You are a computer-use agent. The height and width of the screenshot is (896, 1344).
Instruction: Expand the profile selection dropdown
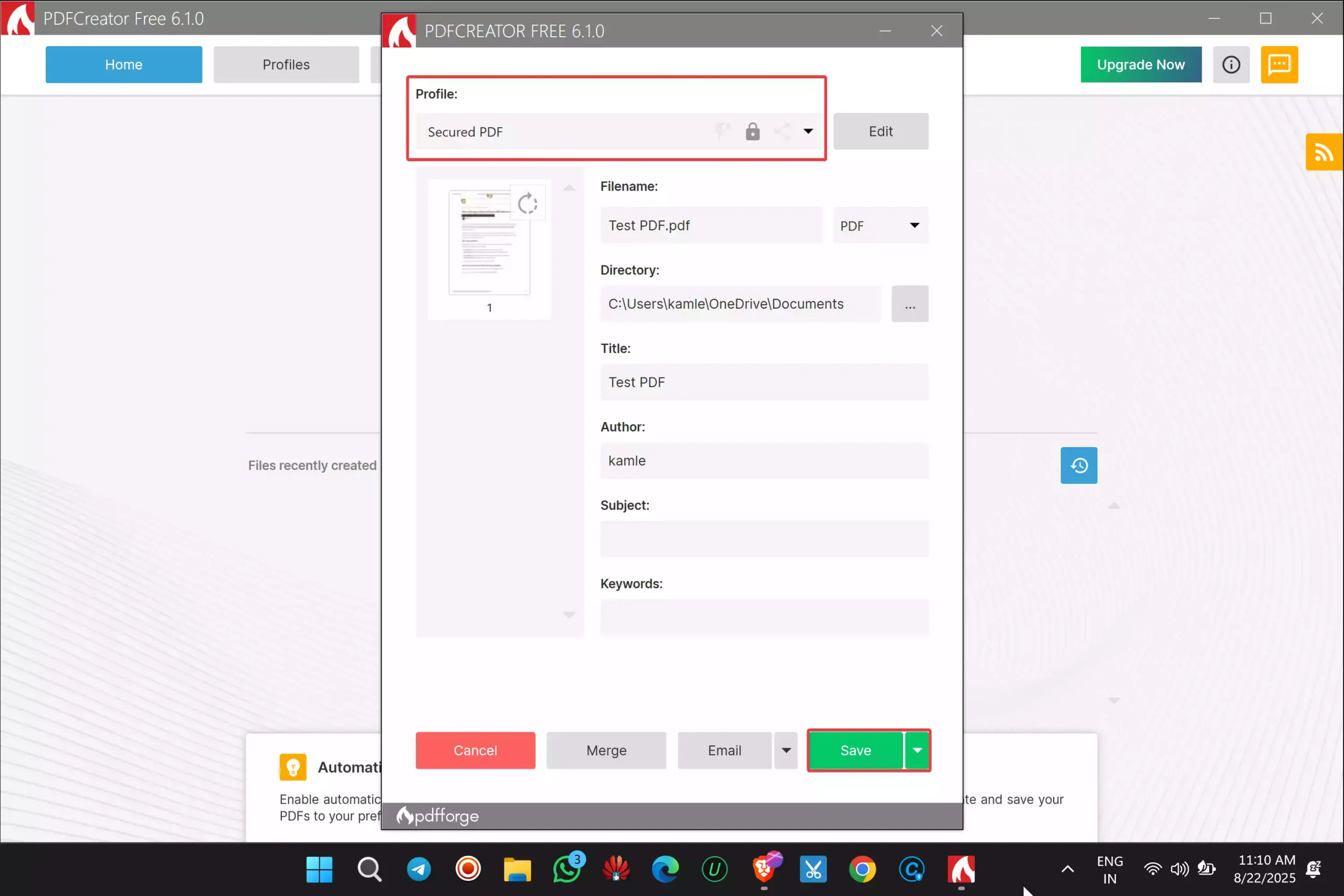point(808,131)
